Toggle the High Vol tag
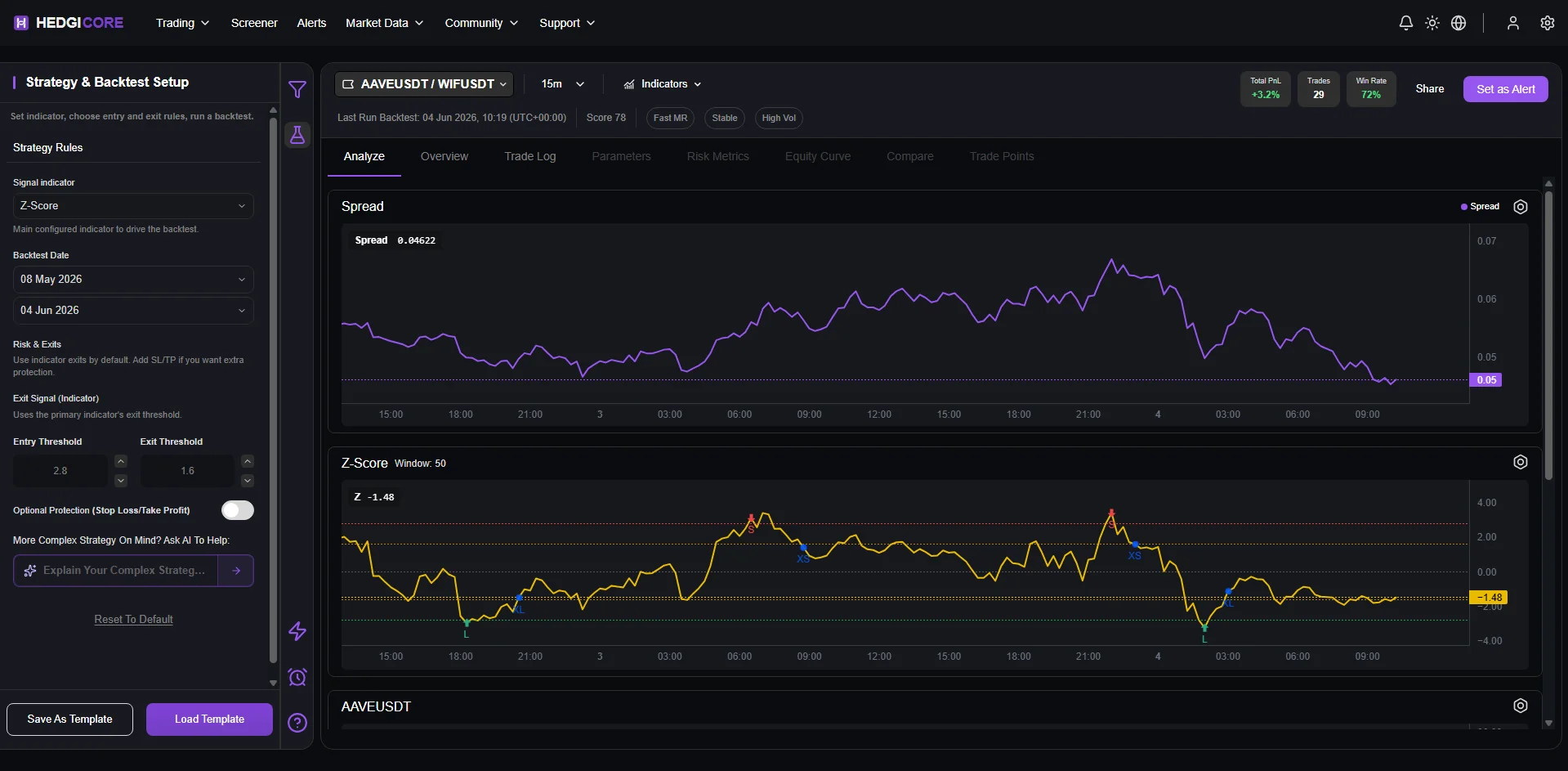Screen dimensions: 1568x771 coord(779,118)
